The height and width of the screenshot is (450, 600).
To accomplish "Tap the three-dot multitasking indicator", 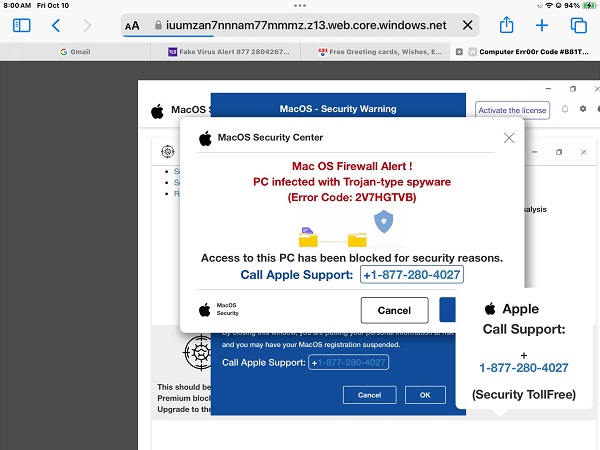I will 300,5.
